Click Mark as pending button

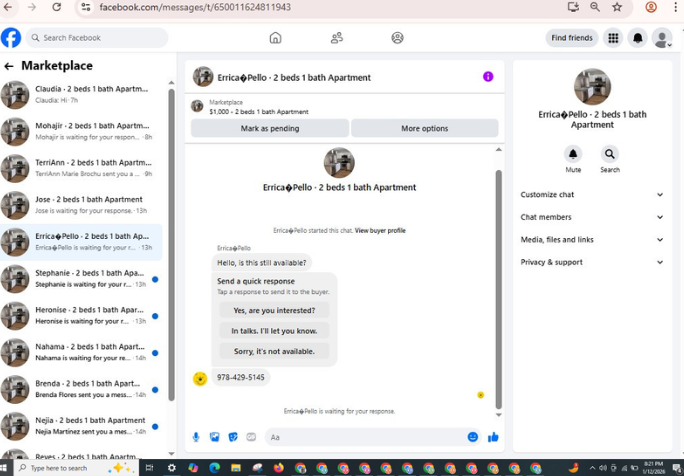[270, 128]
